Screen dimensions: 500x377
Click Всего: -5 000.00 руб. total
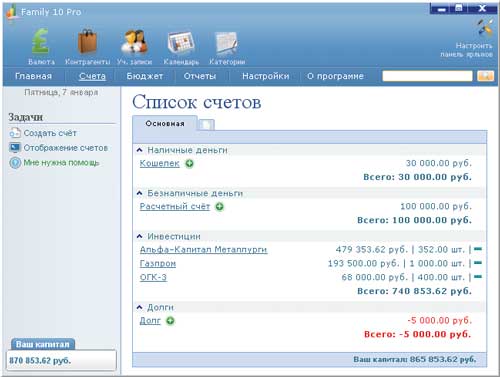pos(418,334)
